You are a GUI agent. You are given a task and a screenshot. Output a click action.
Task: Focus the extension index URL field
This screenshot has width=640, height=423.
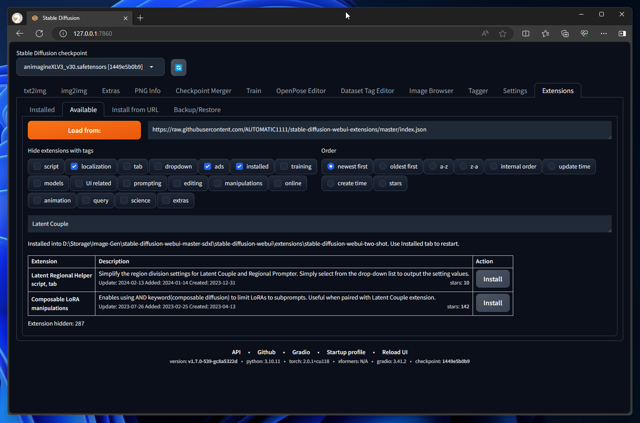click(380, 130)
